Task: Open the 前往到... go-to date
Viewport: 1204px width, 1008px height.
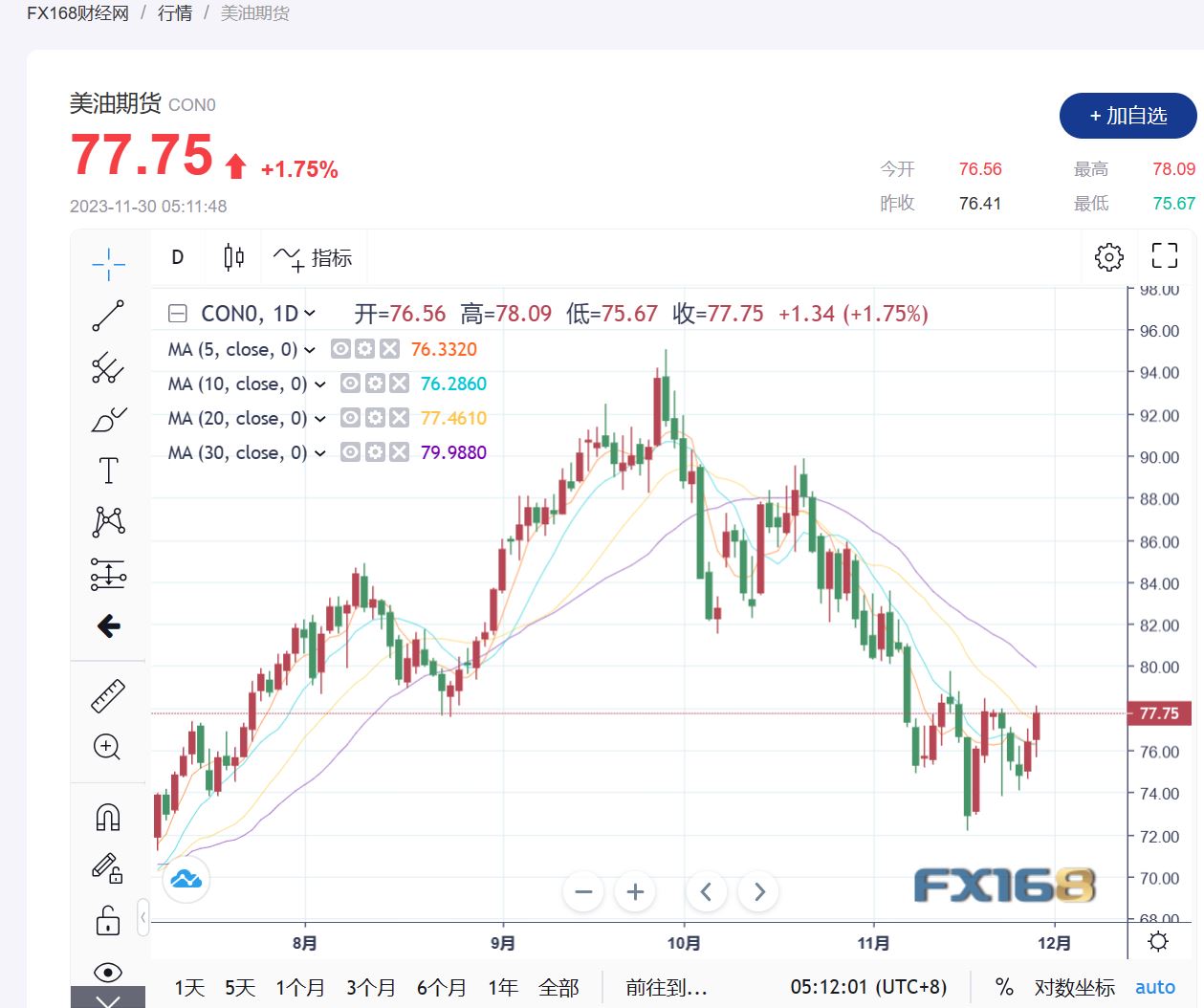Action: (667, 988)
